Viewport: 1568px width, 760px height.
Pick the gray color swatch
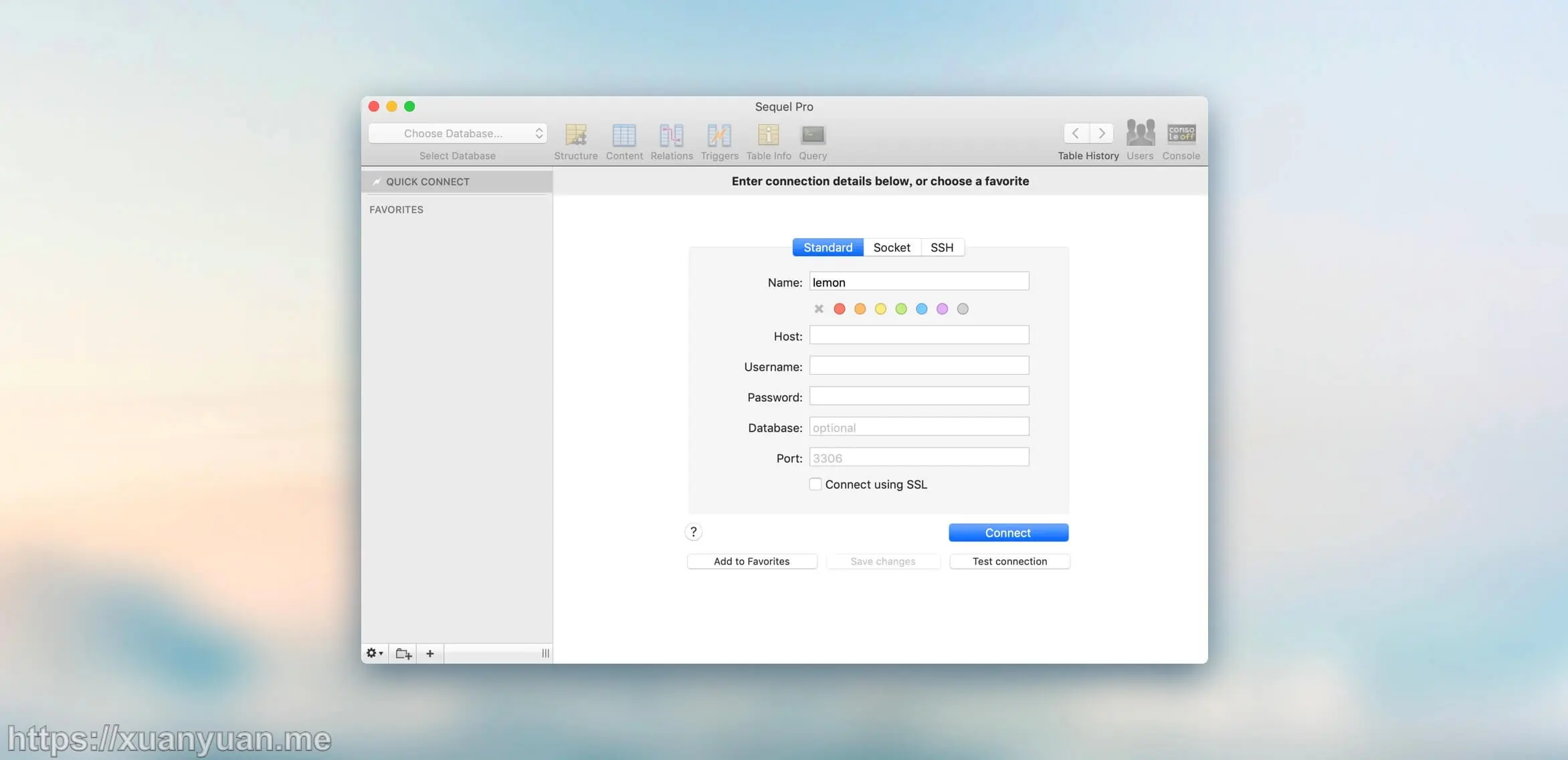click(963, 308)
